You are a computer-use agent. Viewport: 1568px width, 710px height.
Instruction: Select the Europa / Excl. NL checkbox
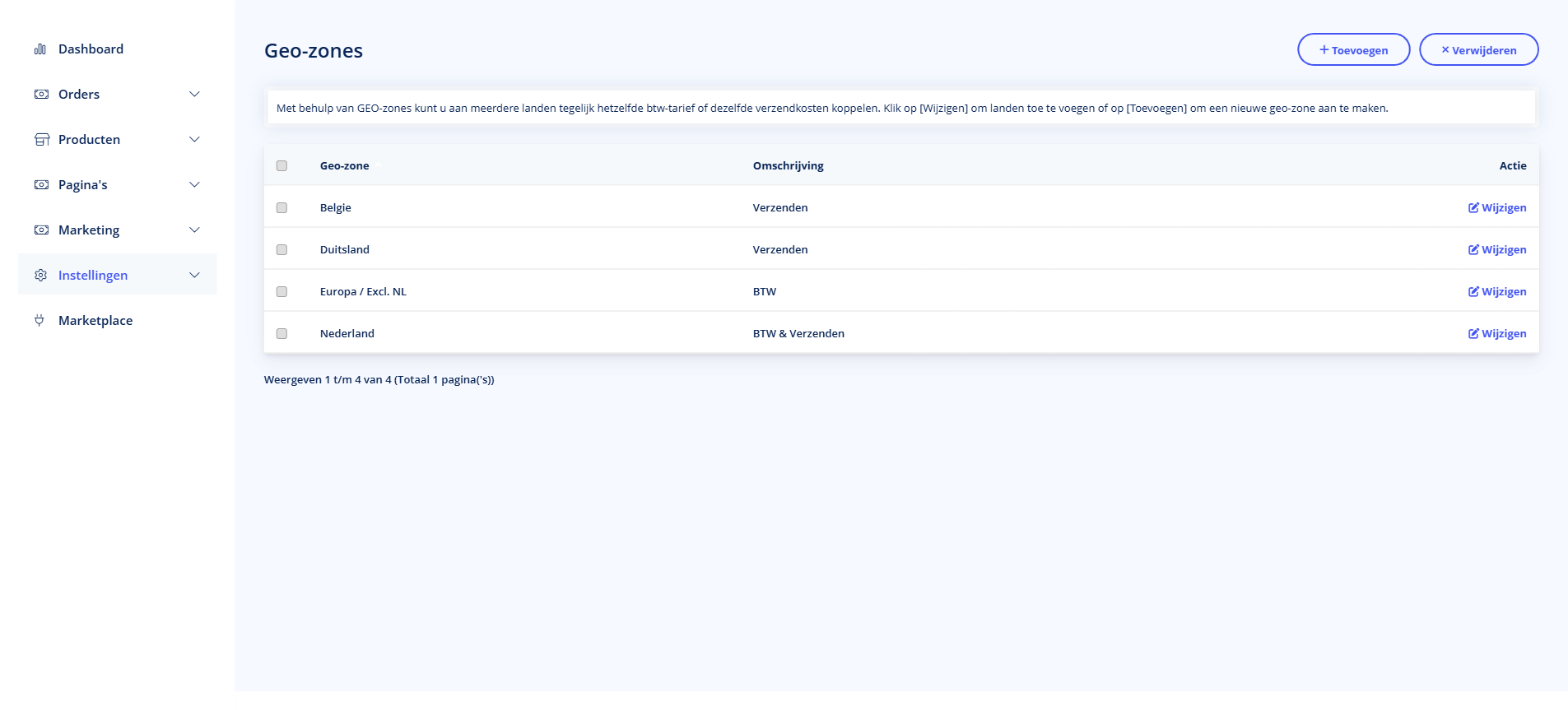[x=281, y=292]
